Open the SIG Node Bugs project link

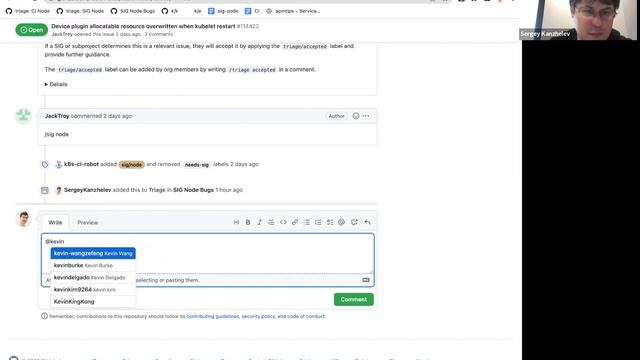tap(193, 190)
